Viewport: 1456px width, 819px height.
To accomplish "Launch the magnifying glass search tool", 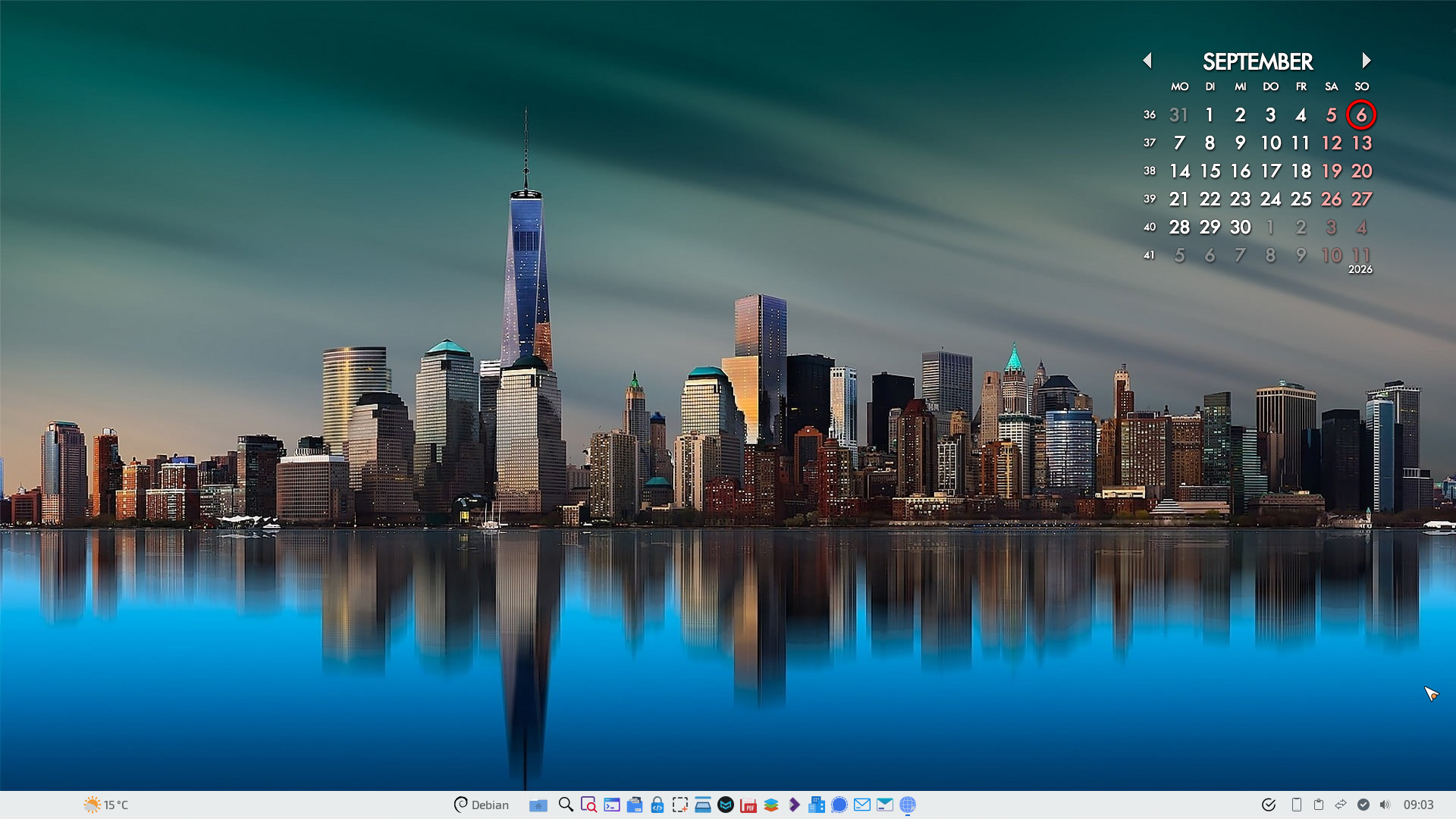I will click(x=566, y=805).
